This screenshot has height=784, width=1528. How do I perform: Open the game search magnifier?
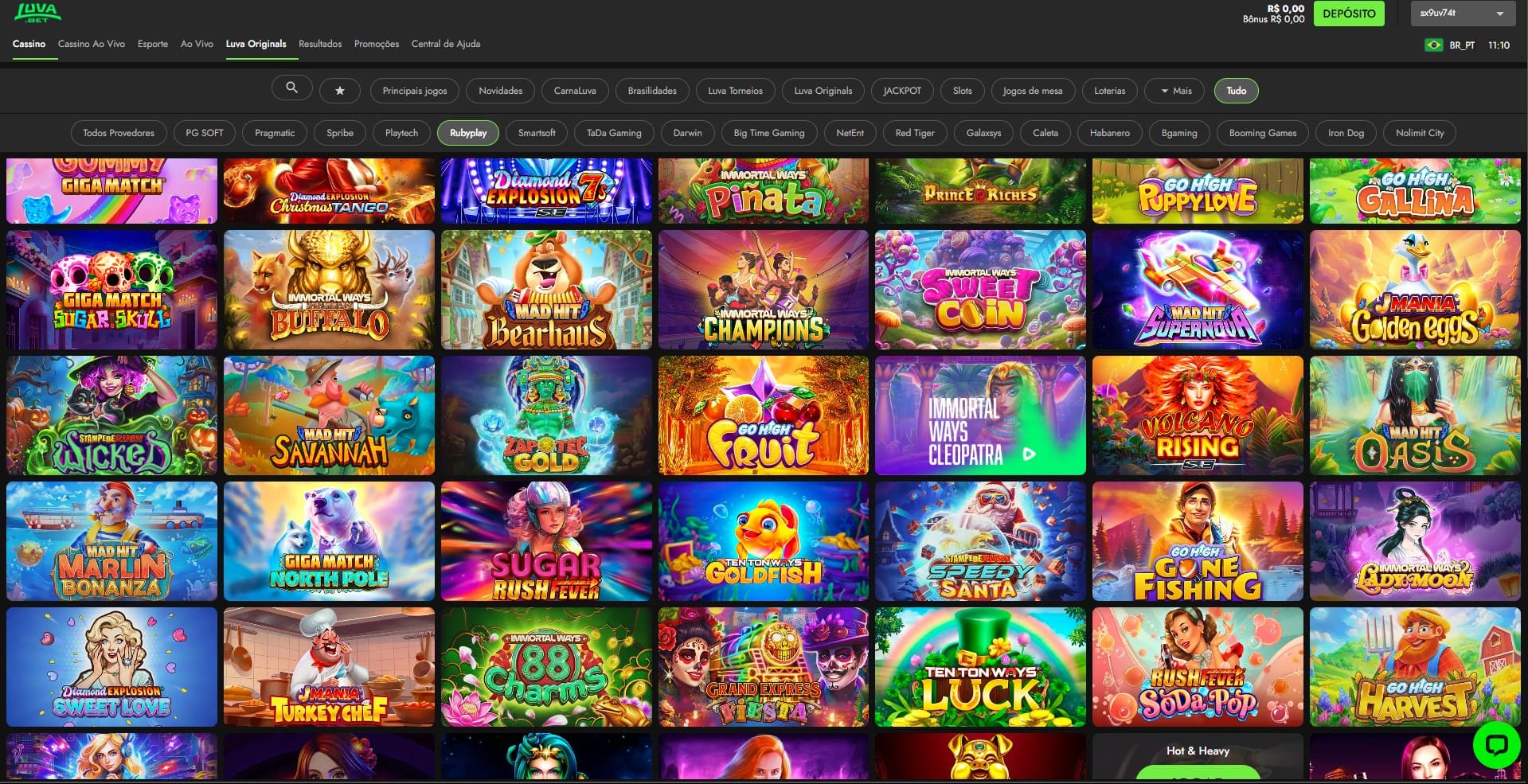point(291,88)
